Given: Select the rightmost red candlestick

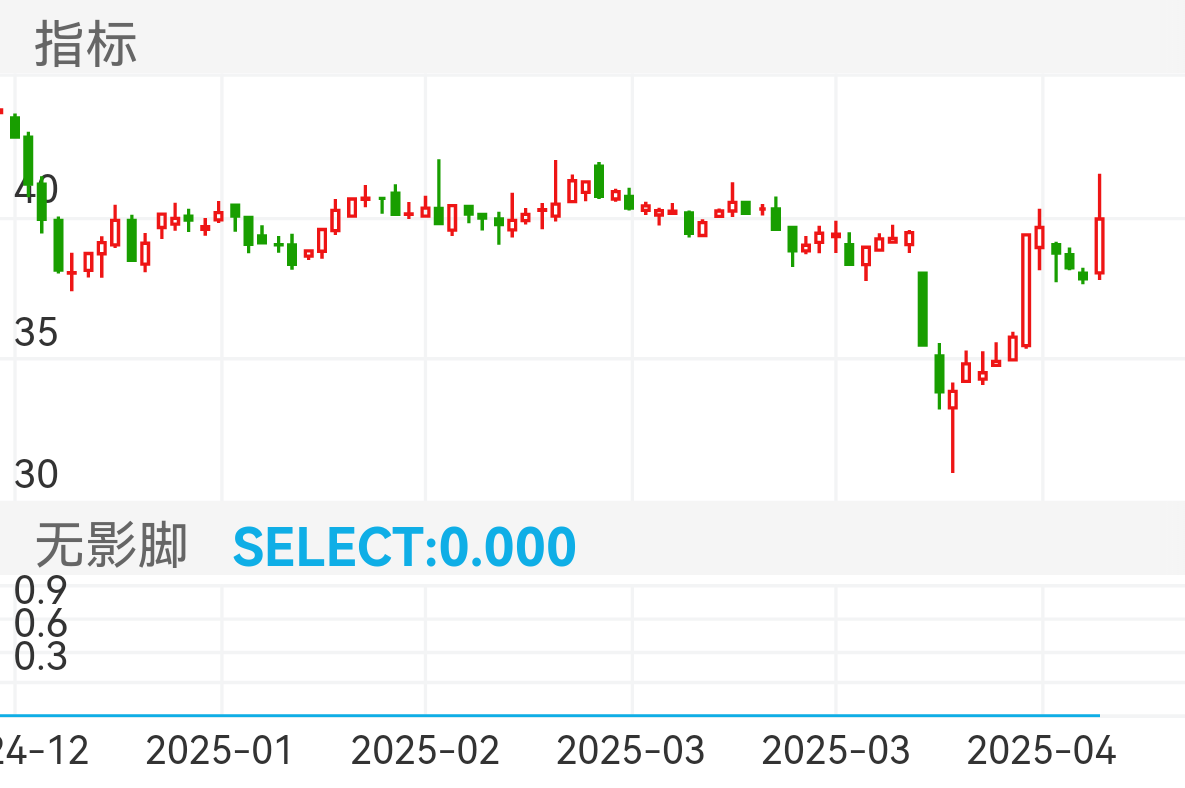Looking at the screenshot, I should tap(1099, 245).
